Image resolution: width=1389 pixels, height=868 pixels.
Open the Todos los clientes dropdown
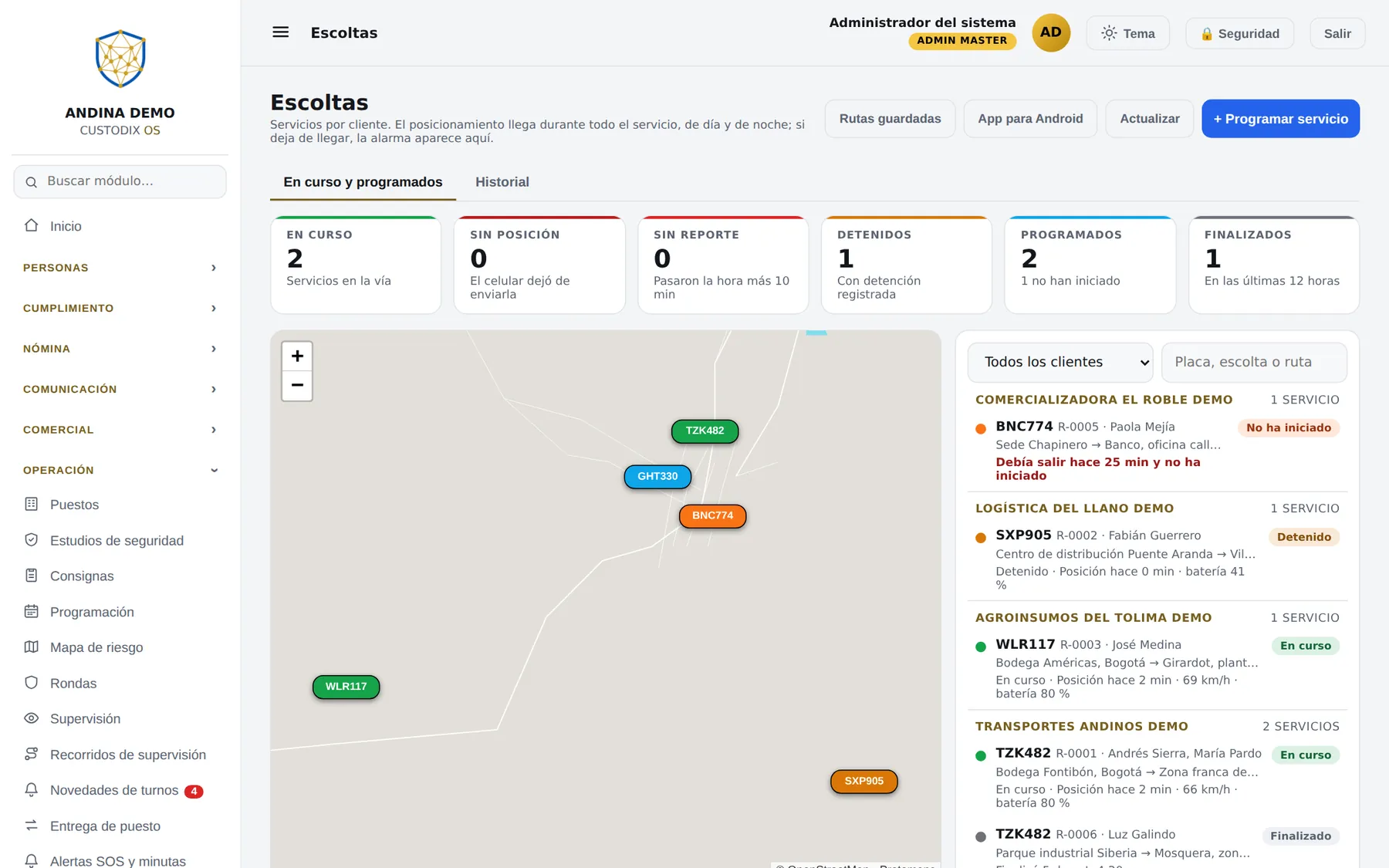tap(1060, 362)
